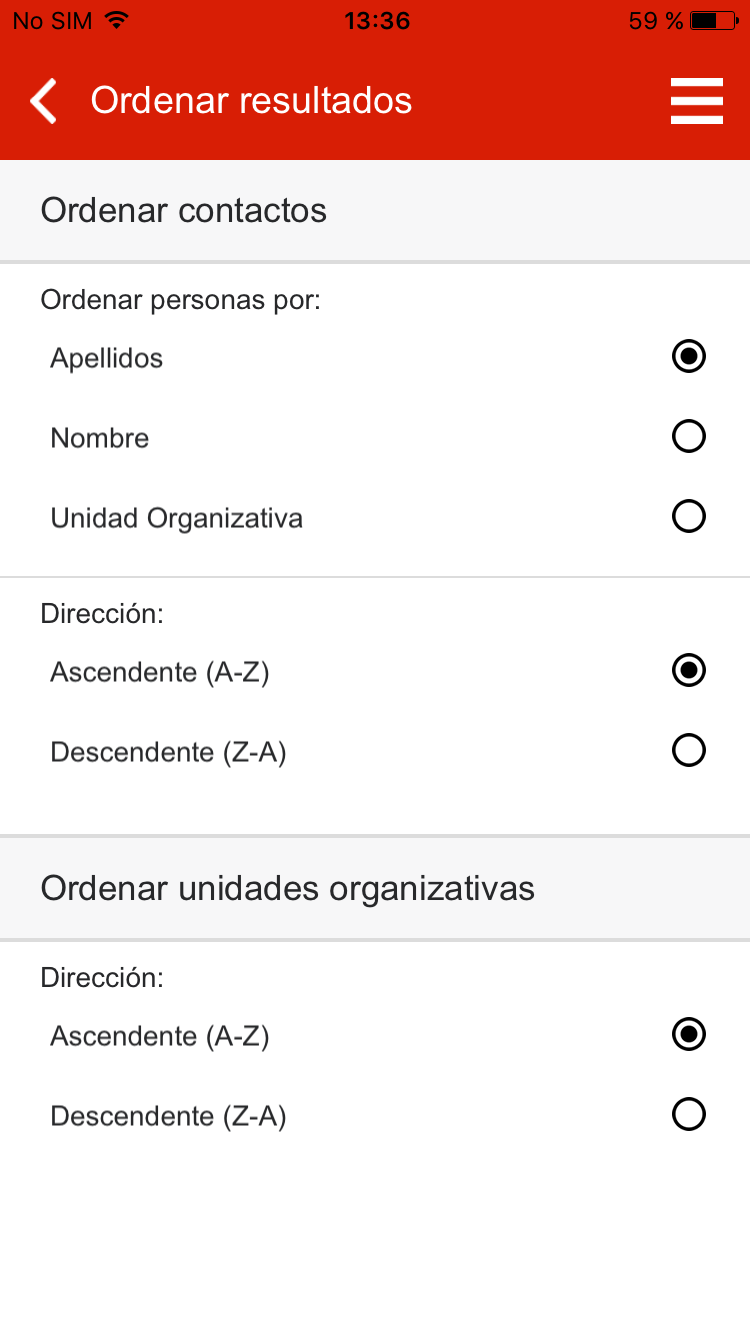Image resolution: width=750 pixels, height=1334 pixels.
Task: Tap the Wi-Fi status icon
Action: tap(117, 21)
